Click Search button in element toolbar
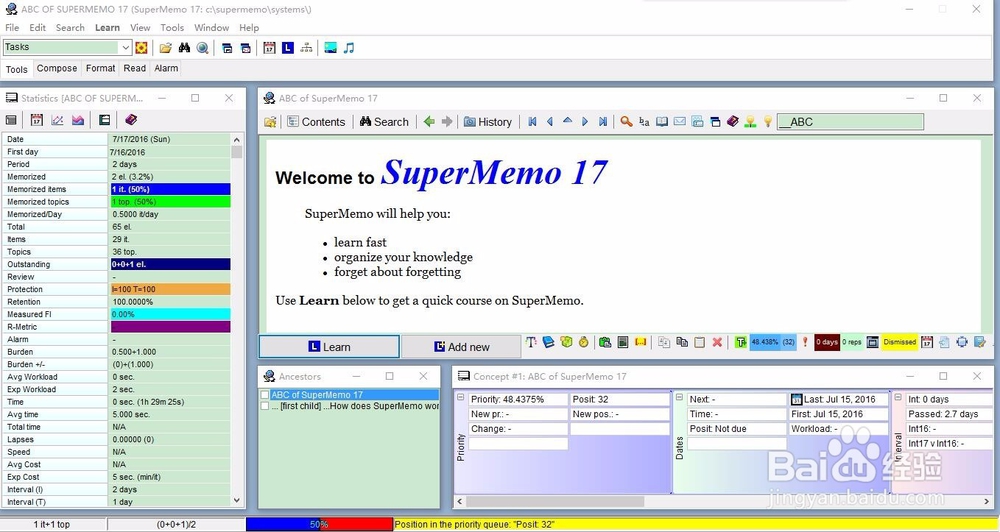Image resolution: width=1000 pixels, height=532 pixels. [x=384, y=122]
